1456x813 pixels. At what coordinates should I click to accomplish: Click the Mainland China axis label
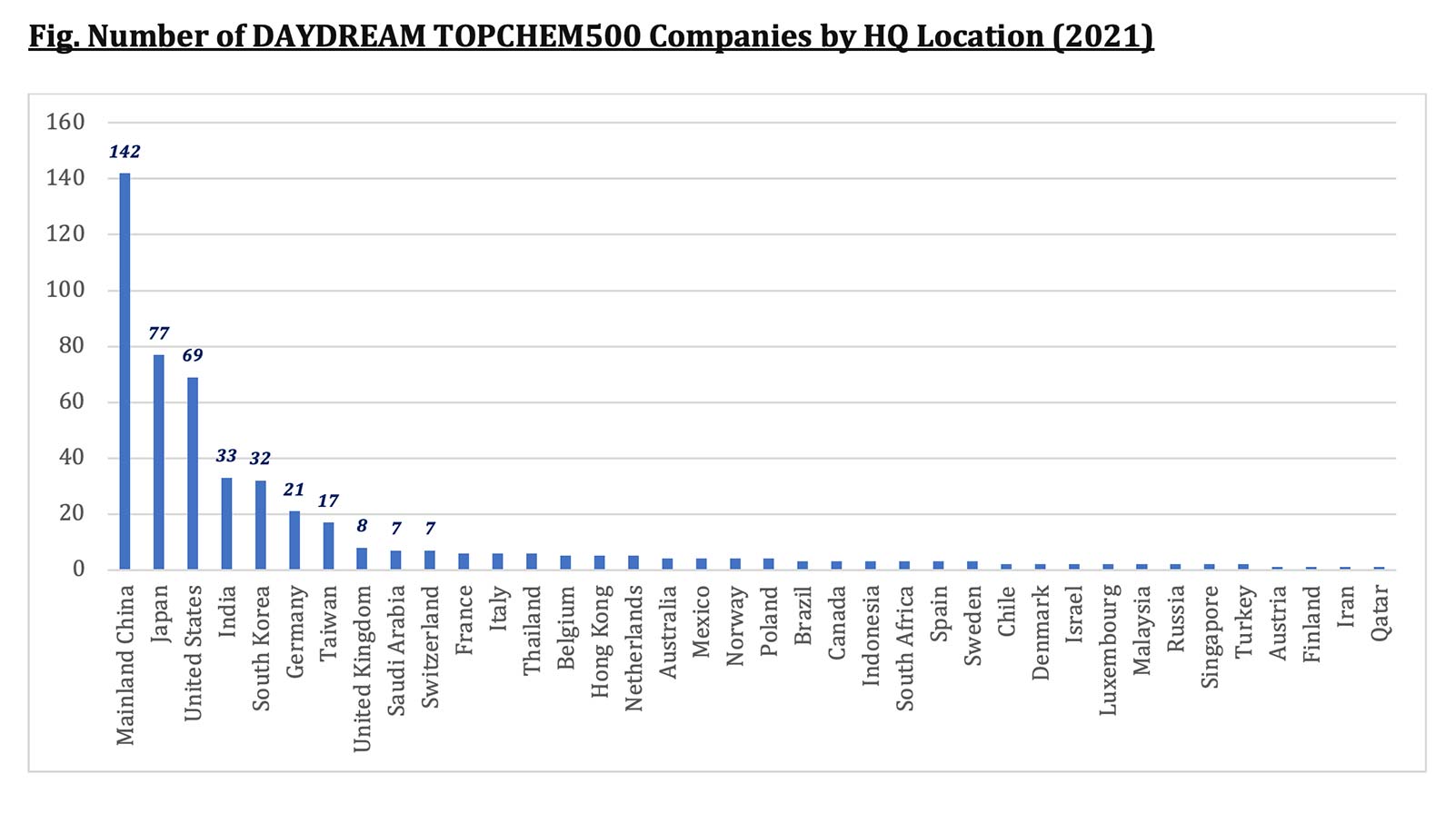coord(125,665)
